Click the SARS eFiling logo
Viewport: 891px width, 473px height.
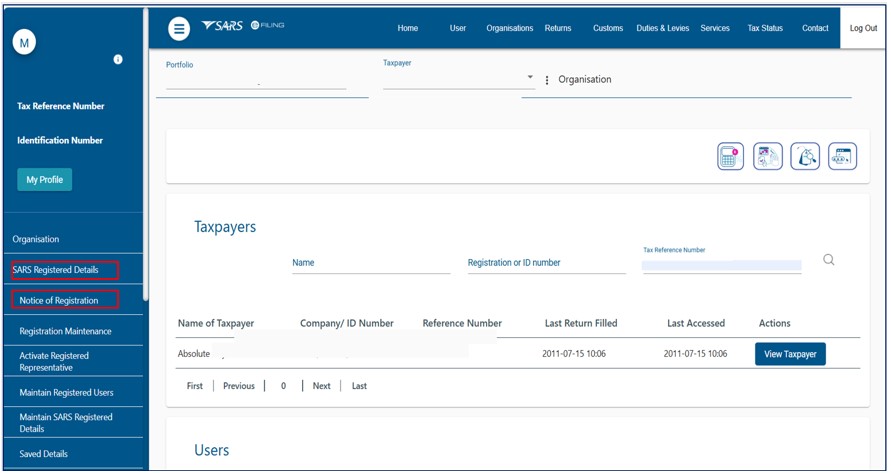[x=243, y=26]
